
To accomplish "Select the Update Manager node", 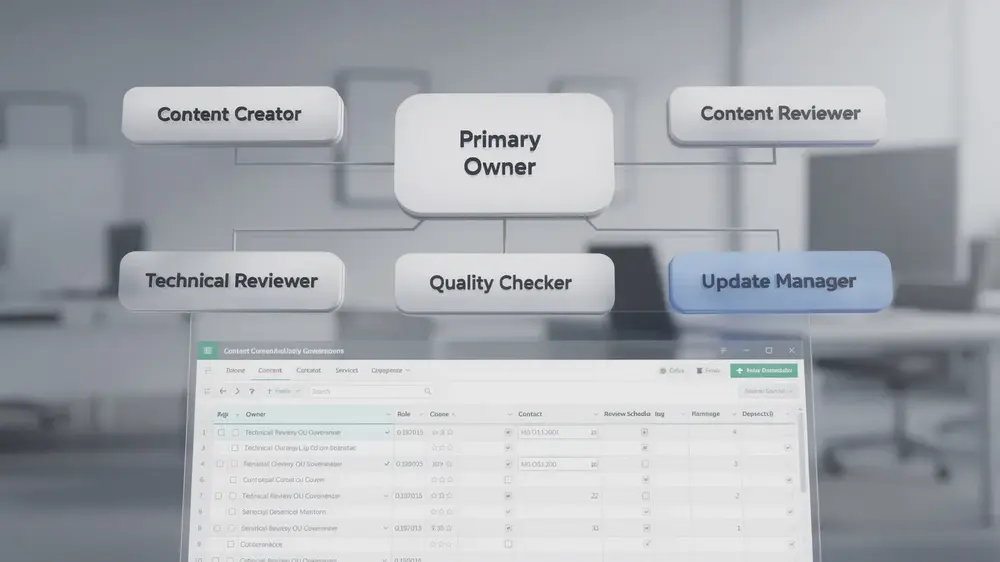I will tap(779, 281).
